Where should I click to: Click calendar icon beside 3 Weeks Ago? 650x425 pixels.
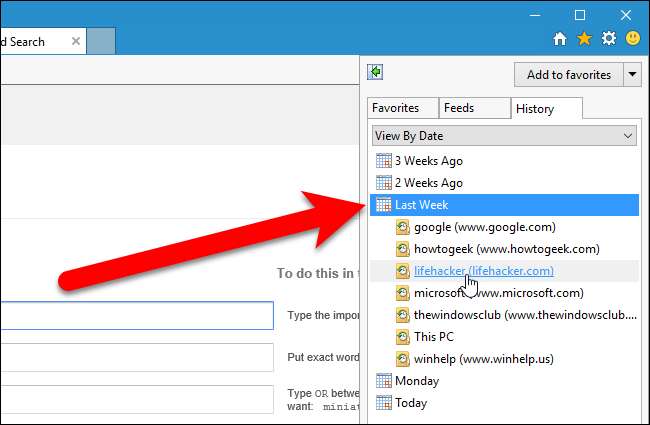[x=383, y=160]
